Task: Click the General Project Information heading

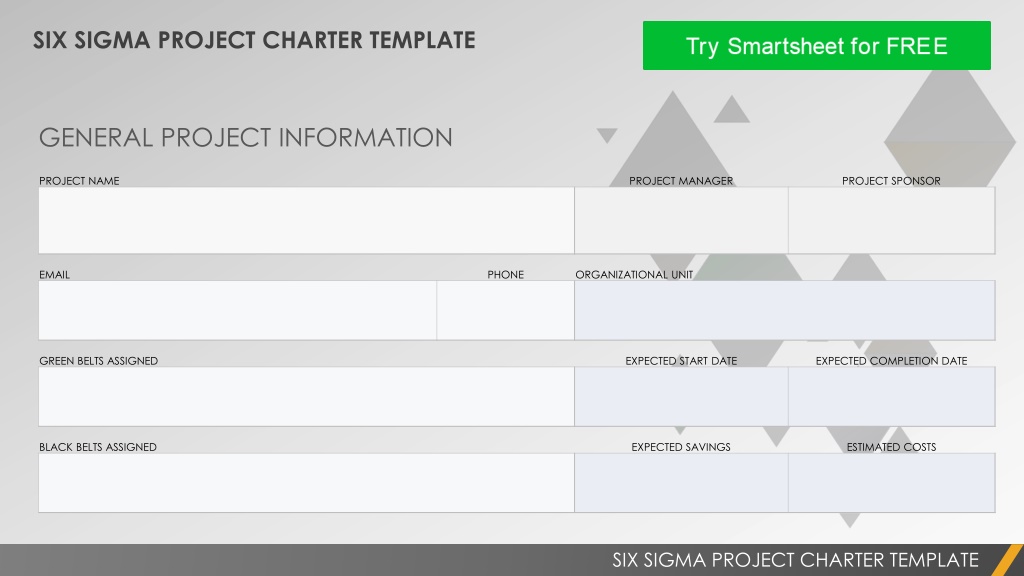Action: pos(246,138)
